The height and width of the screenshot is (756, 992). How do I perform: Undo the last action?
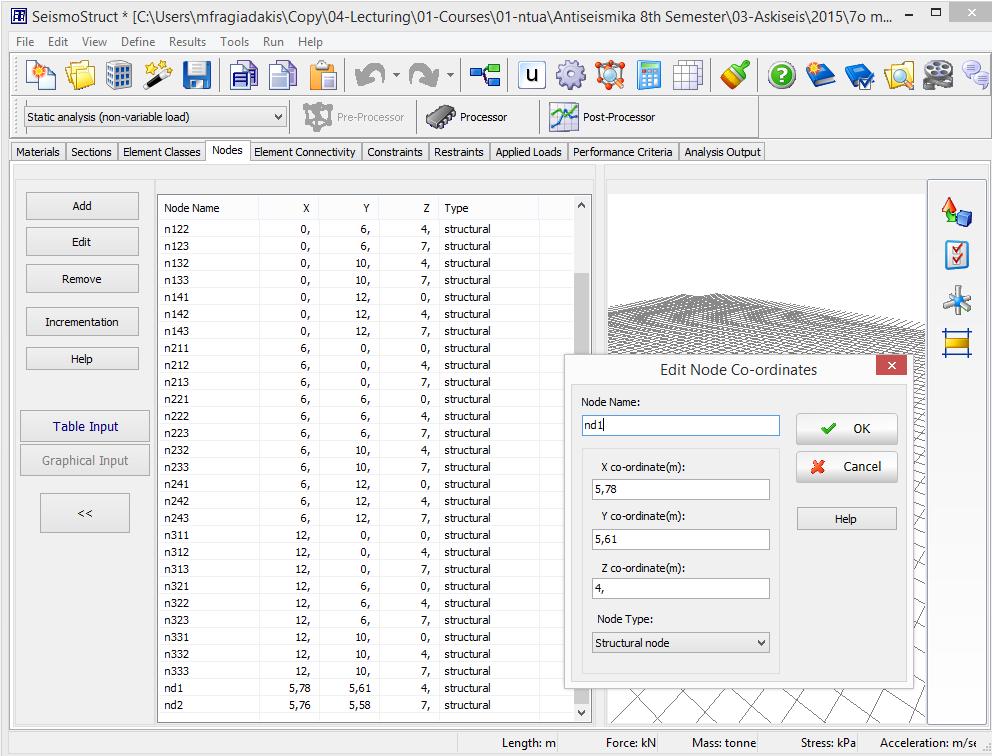[371, 75]
